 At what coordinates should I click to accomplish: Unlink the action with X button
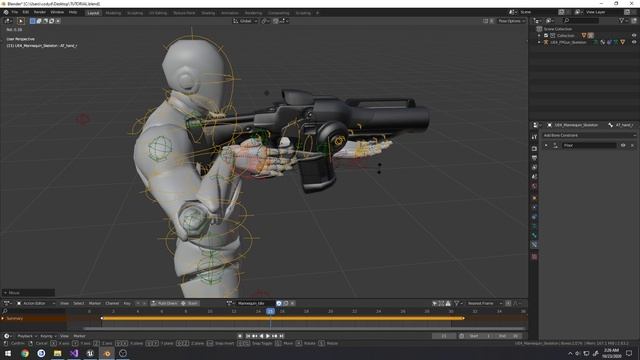pos(292,303)
